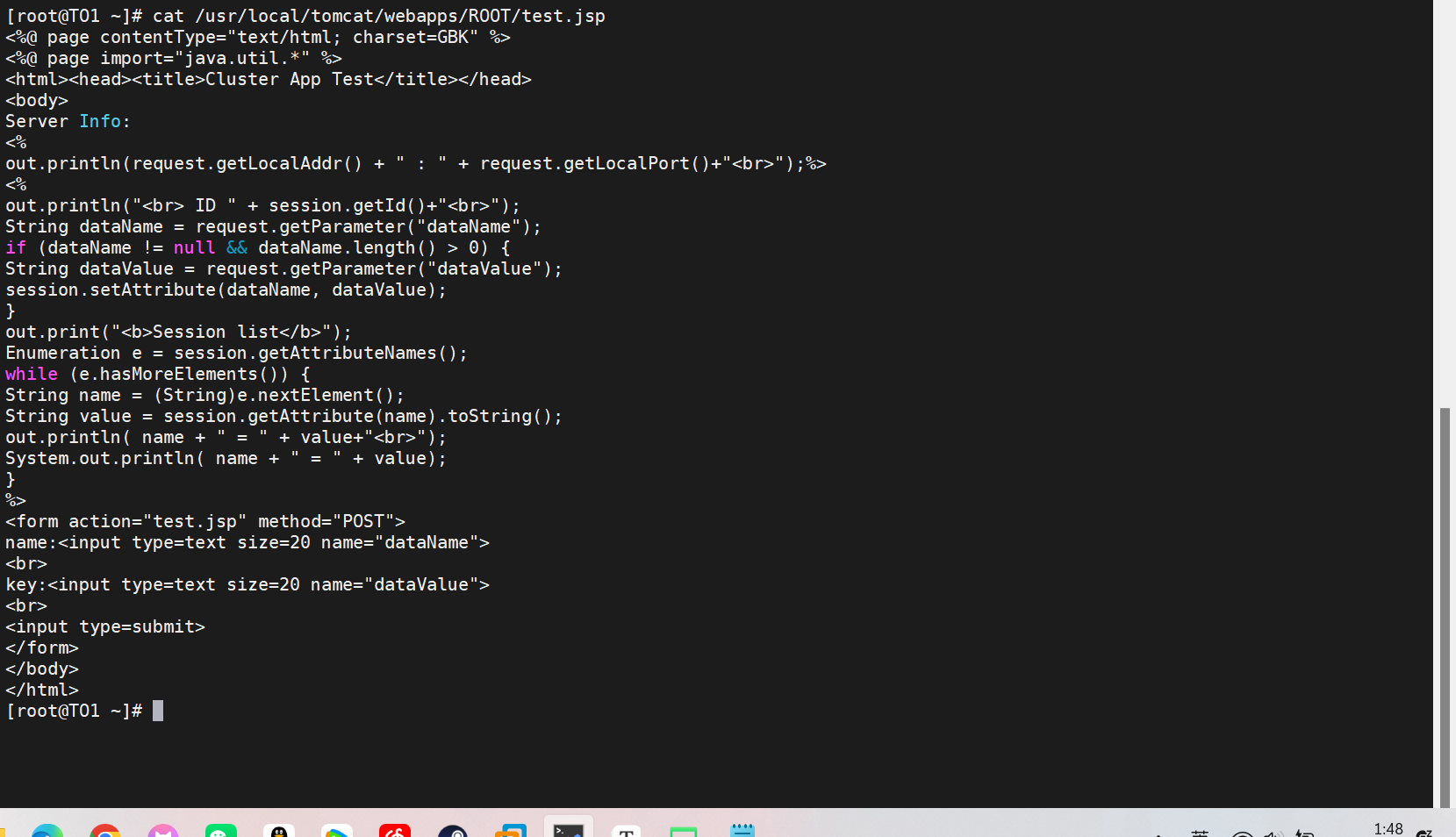The width and height of the screenshot is (1456, 837).
Task: Click the 'name="dataValue"' input line
Action: tap(247, 584)
